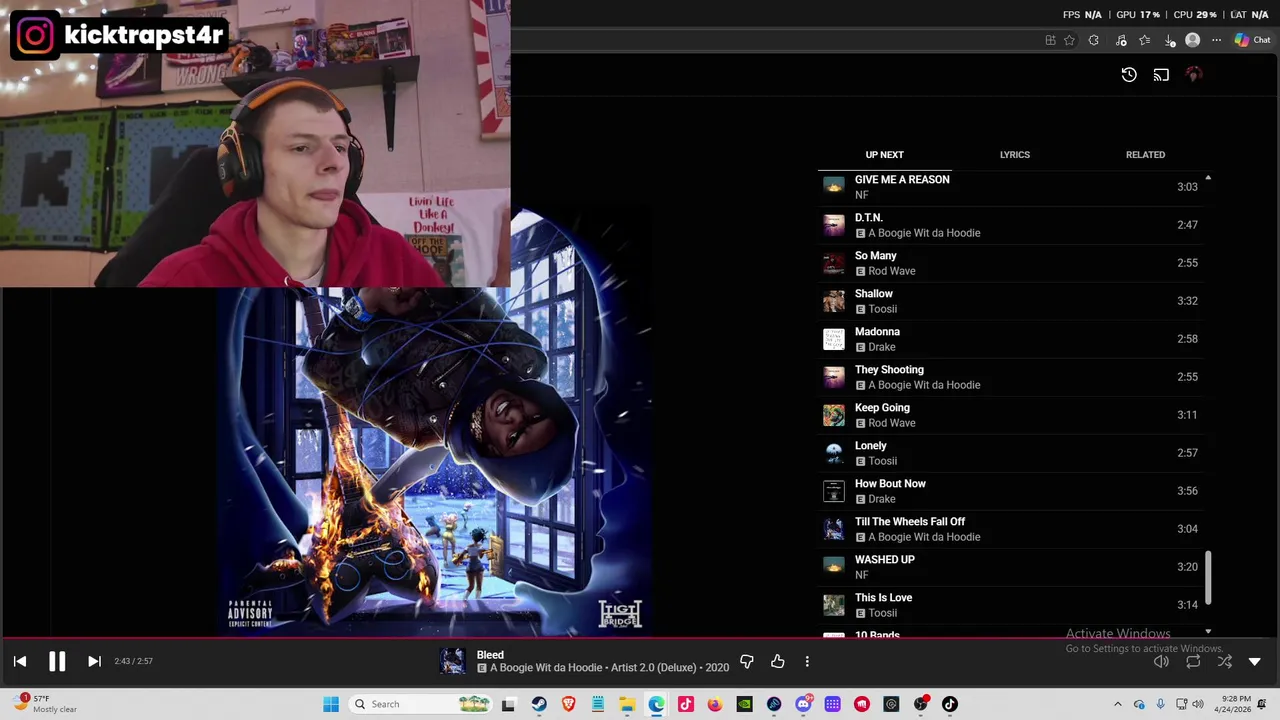The height and width of the screenshot is (720, 1280).
Task: Open the browser profile avatar
Action: coord(1192,40)
